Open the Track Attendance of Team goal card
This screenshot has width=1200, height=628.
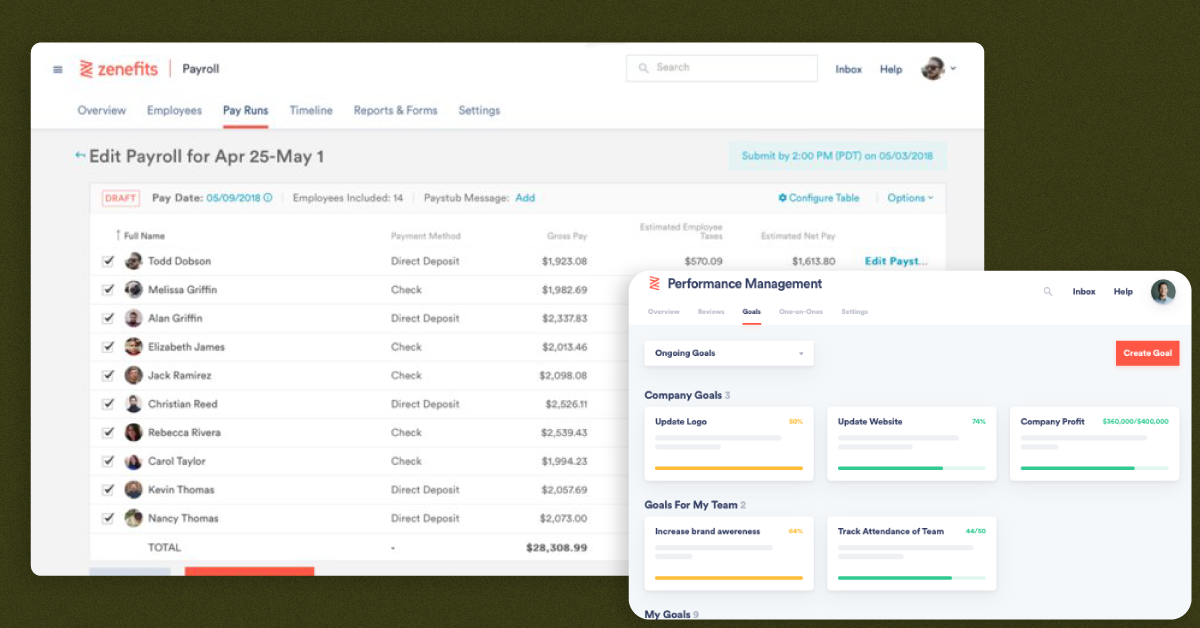click(x=912, y=553)
